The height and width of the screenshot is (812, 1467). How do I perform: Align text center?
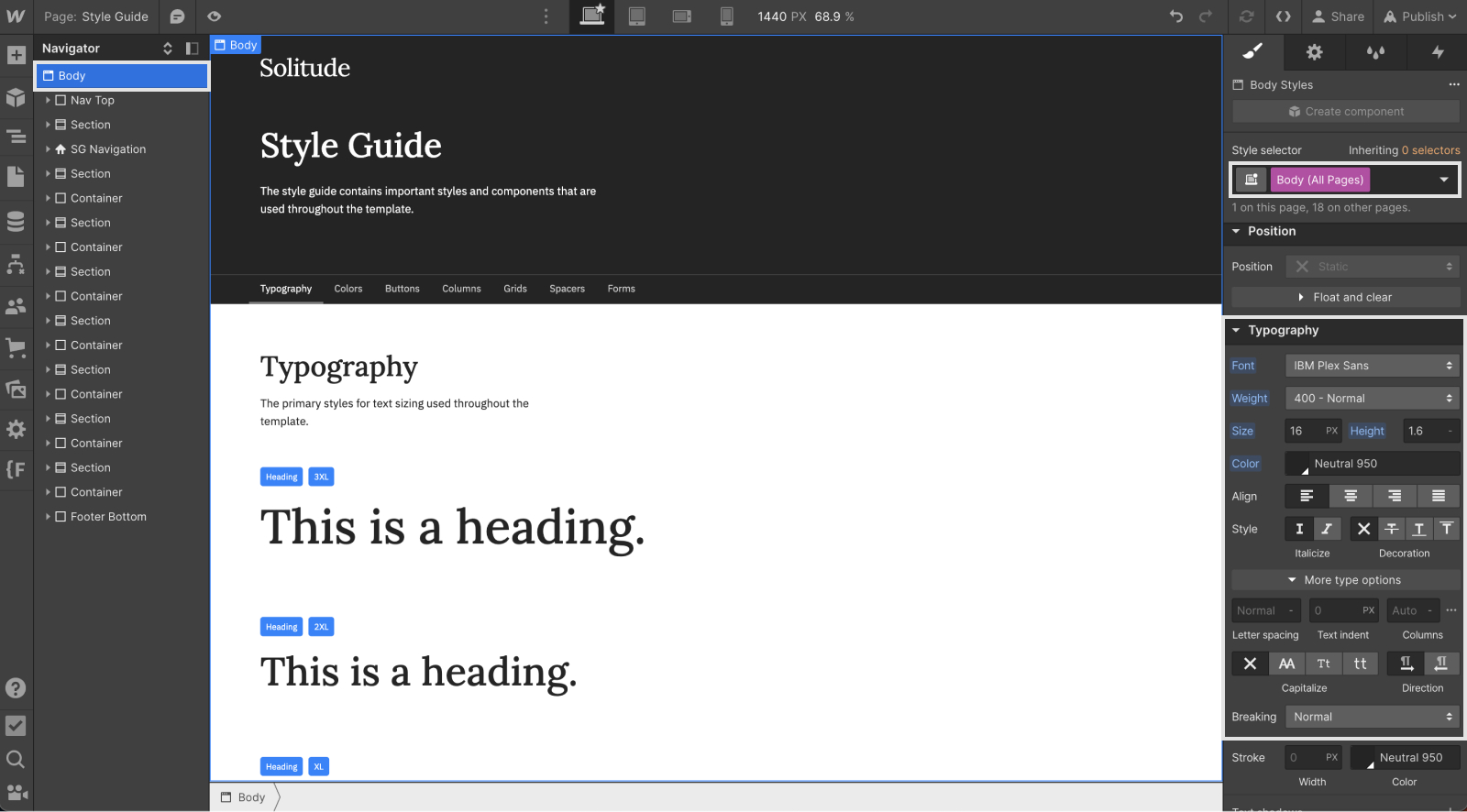[x=1351, y=496]
